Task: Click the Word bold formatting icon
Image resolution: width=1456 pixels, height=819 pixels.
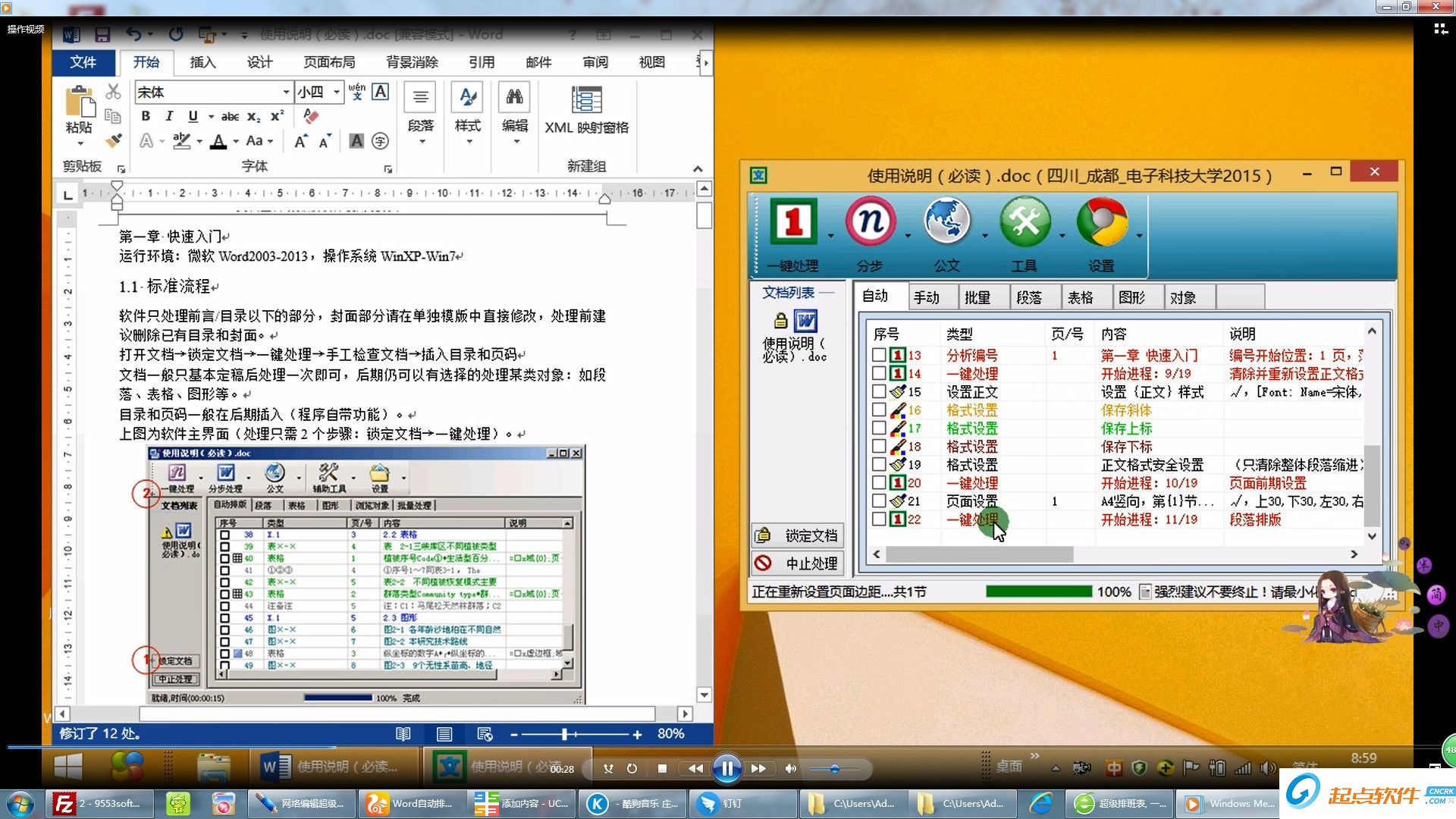Action: pos(146,116)
